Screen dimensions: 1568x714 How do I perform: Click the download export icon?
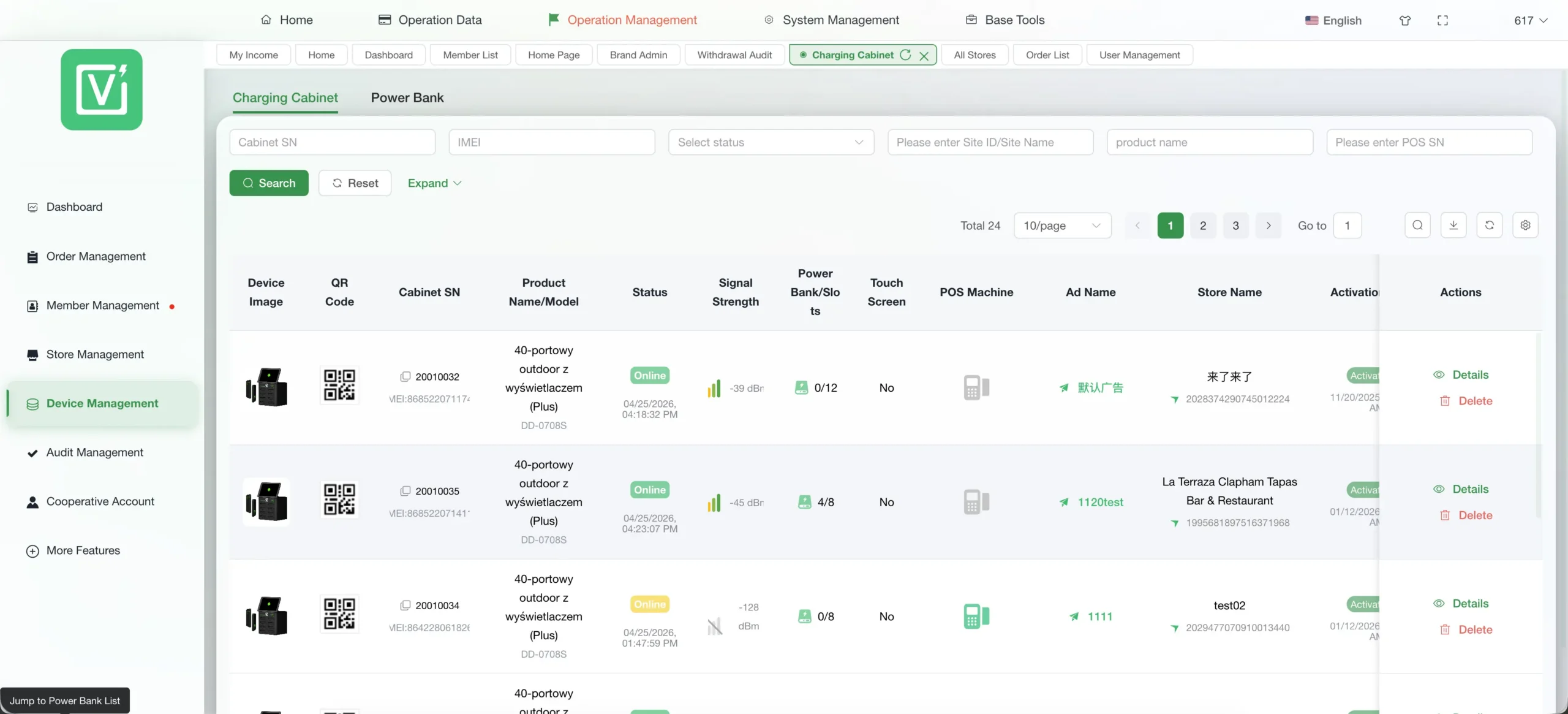click(x=1453, y=225)
